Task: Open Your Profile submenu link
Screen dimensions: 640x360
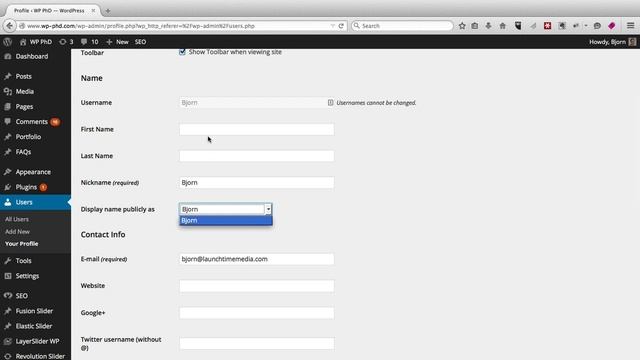Action: click(21, 244)
